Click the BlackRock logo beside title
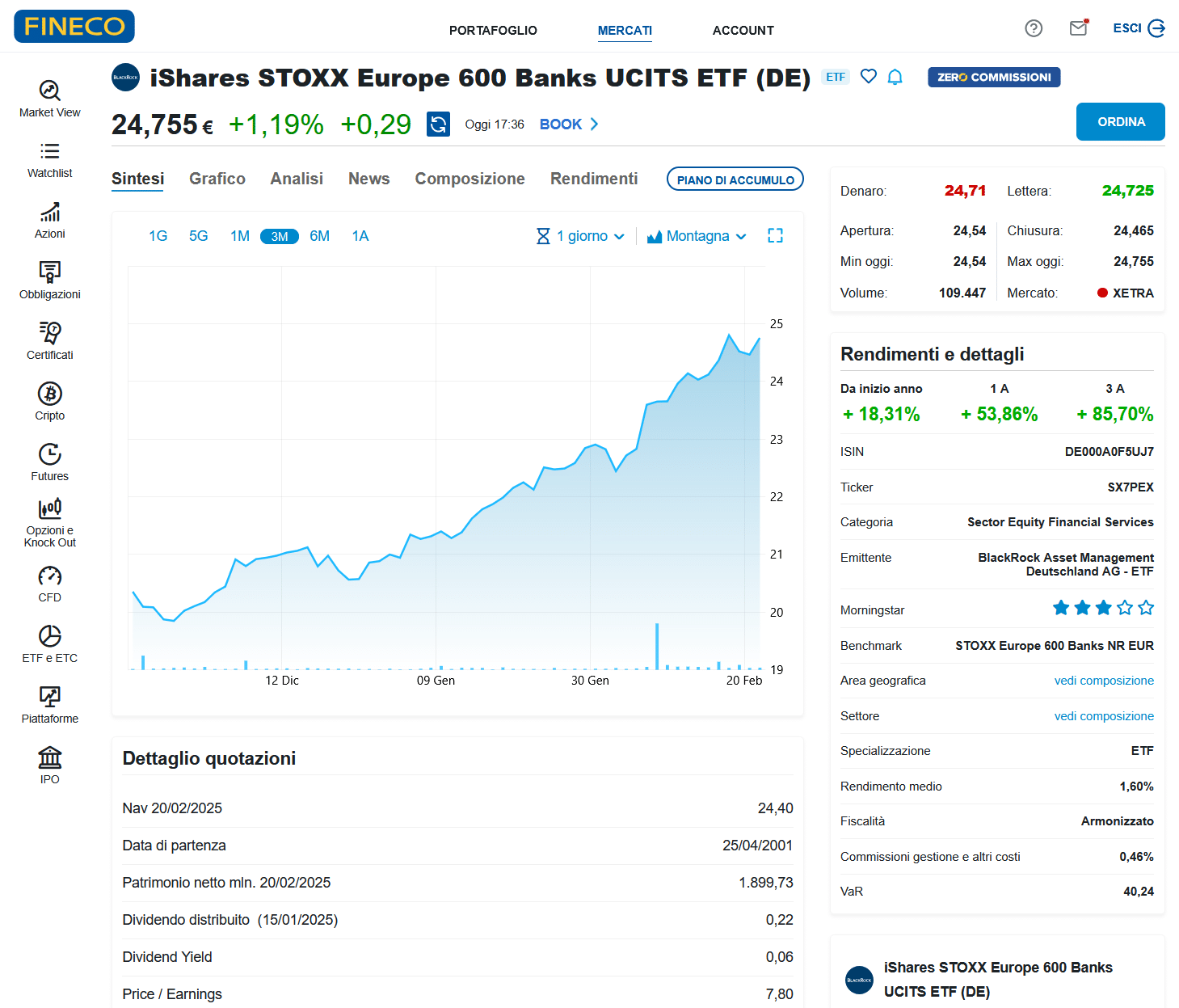 [125, 78]
